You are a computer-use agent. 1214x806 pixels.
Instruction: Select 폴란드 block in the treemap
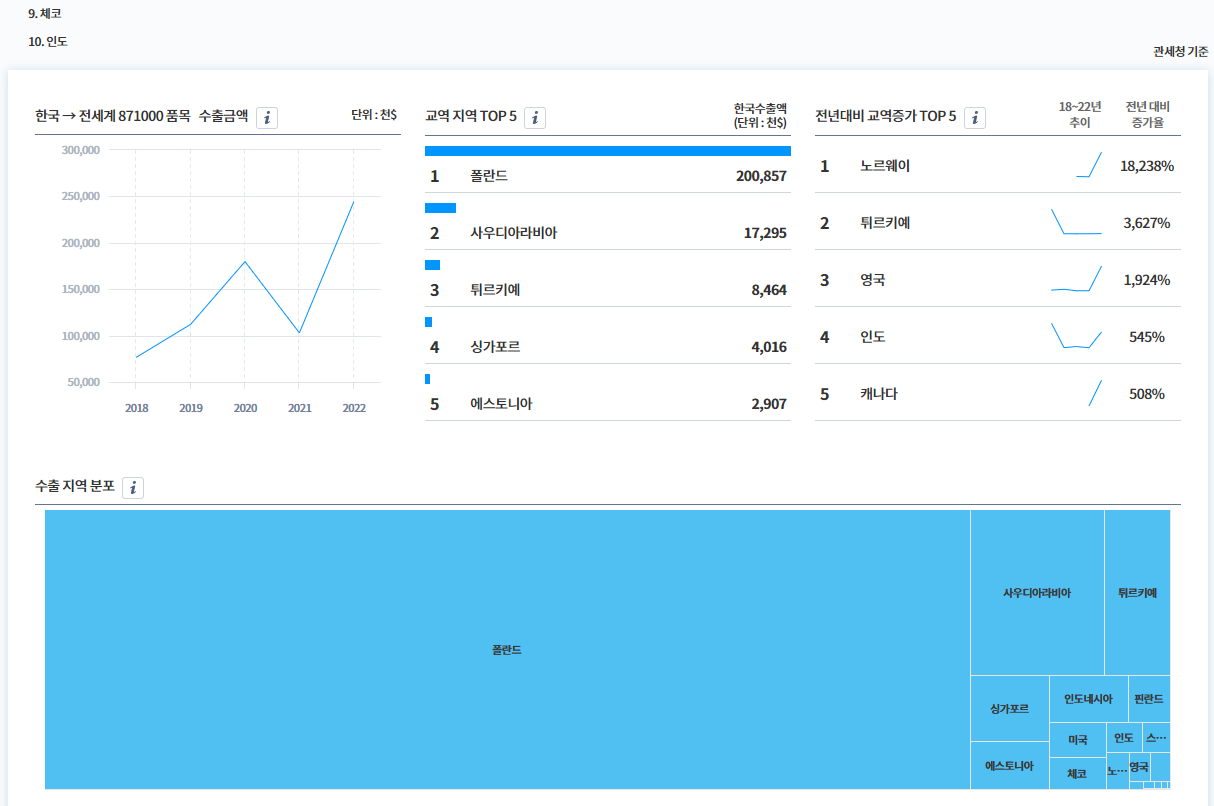[x=507, y=650]
